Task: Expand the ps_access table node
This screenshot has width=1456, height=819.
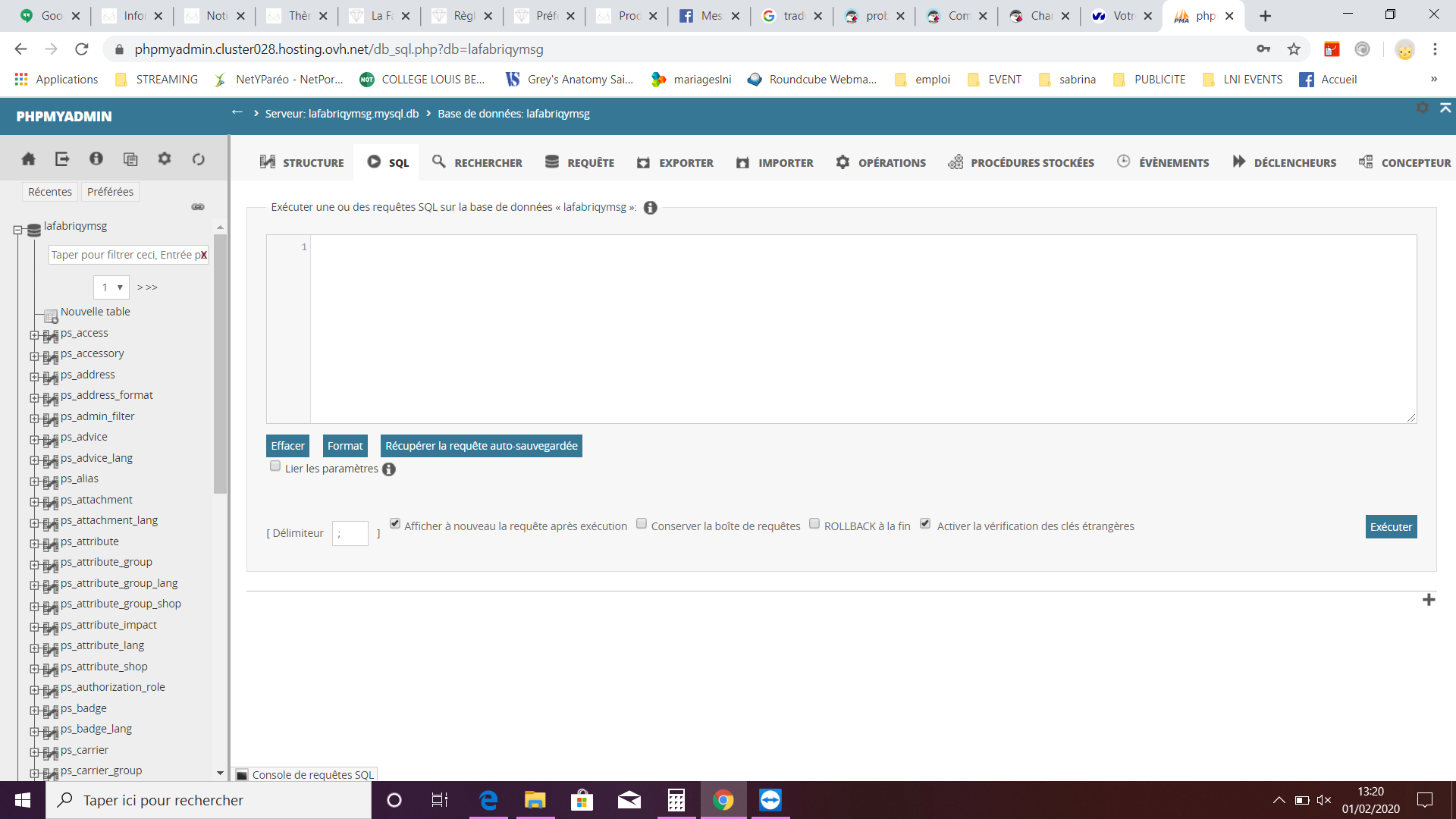Action: click(x=34, y=335)
